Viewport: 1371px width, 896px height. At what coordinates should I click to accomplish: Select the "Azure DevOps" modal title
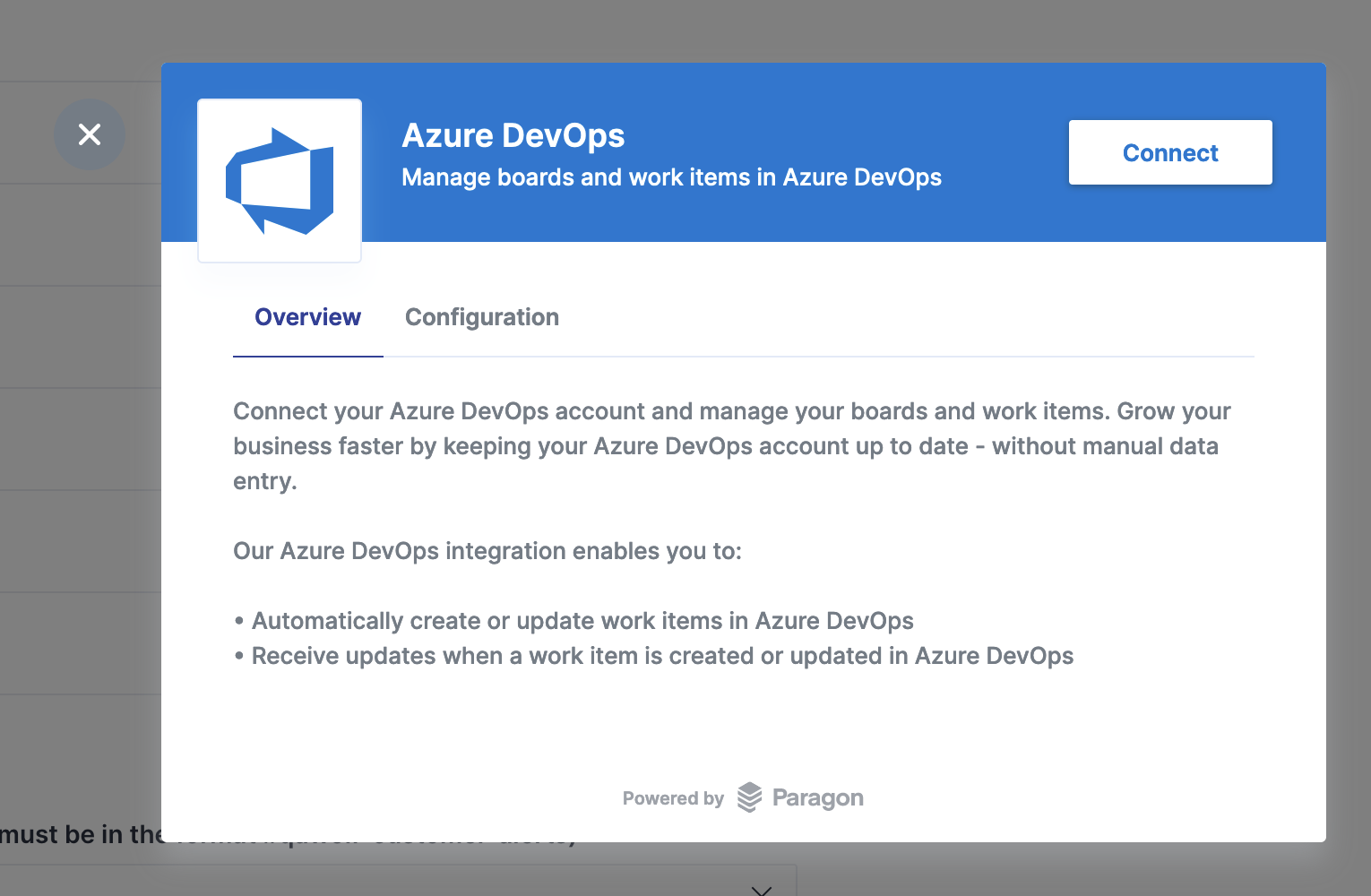[513, 135]
